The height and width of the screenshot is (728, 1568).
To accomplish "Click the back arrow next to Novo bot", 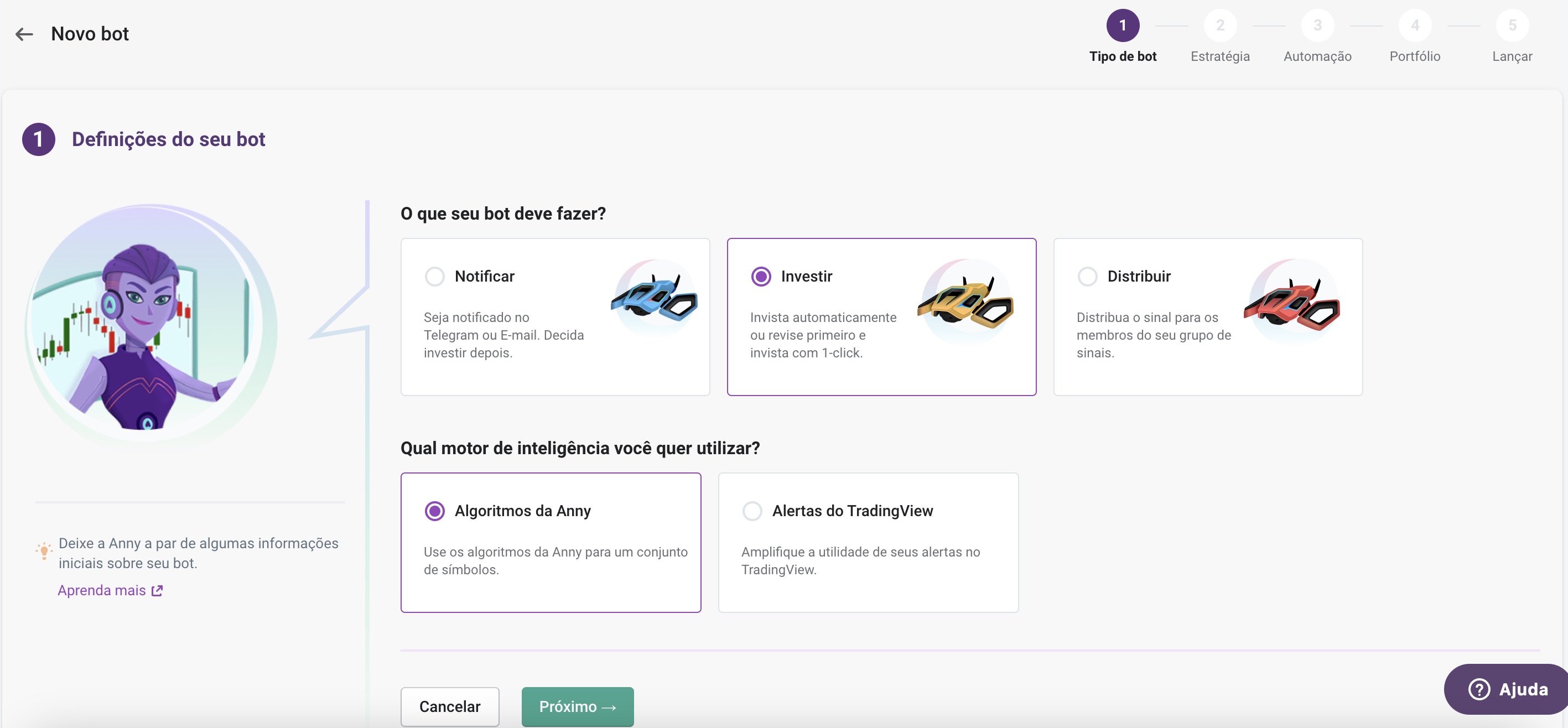I will click(24, 34).
